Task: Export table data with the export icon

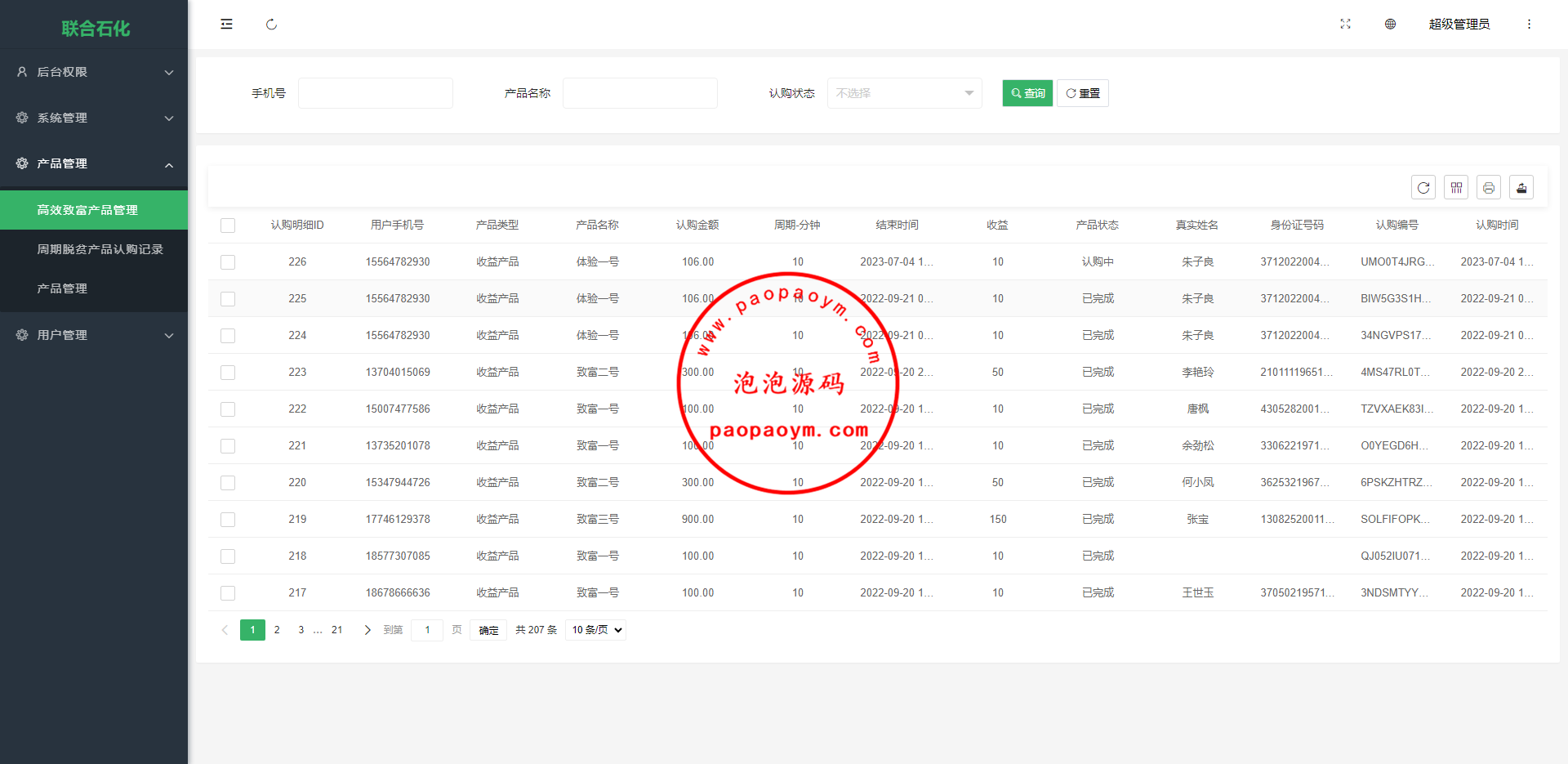Action: pos(1521,188)
